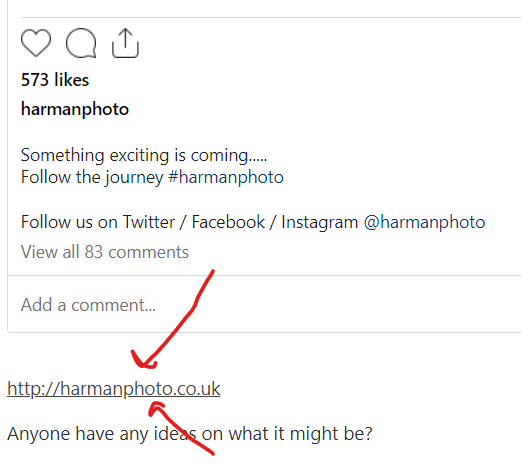Open comments via the speech bubble icon
Viewport: 521px width, 471px height.
coord(81,43)
